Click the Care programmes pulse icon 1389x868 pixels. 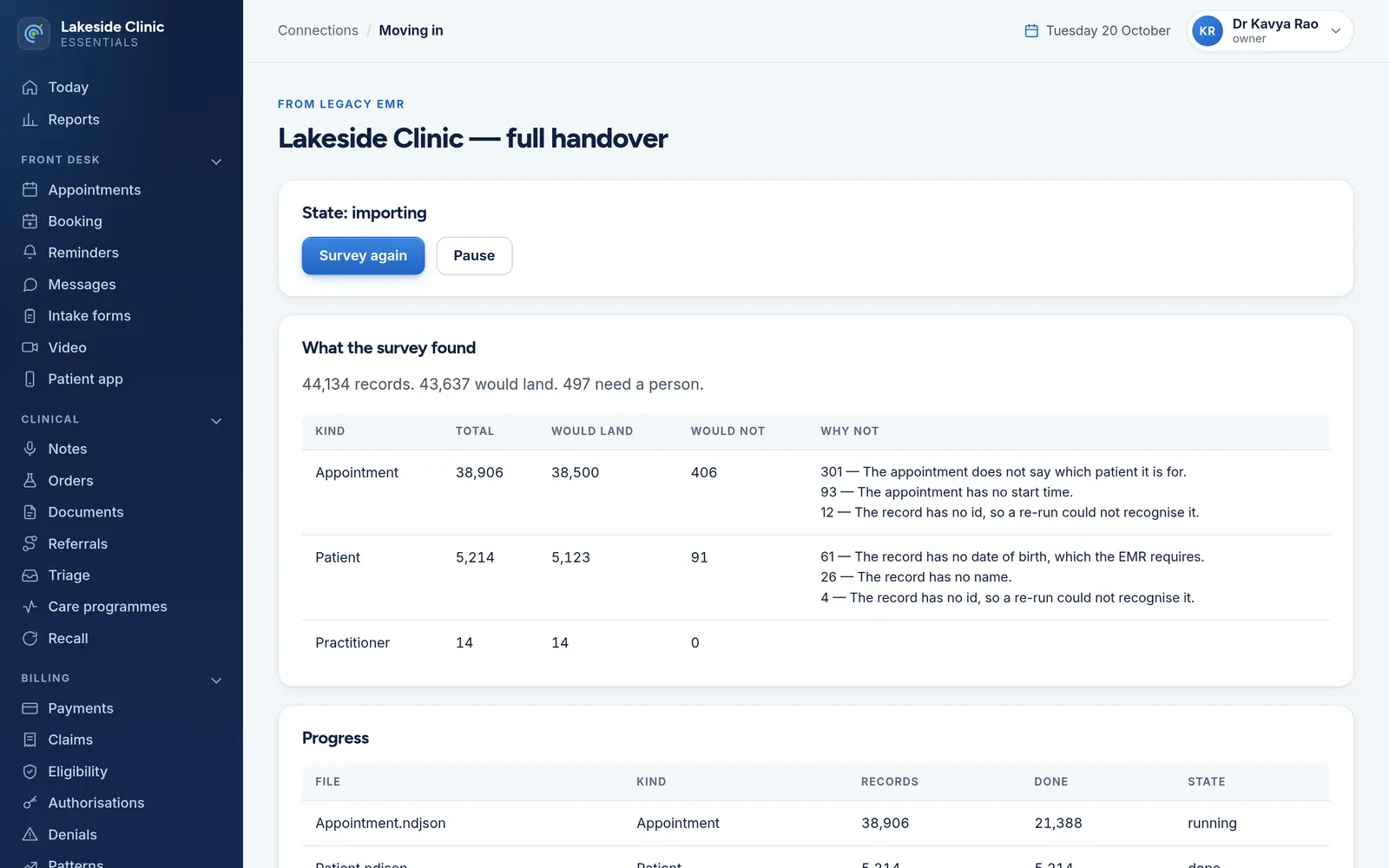click(30, 607)
